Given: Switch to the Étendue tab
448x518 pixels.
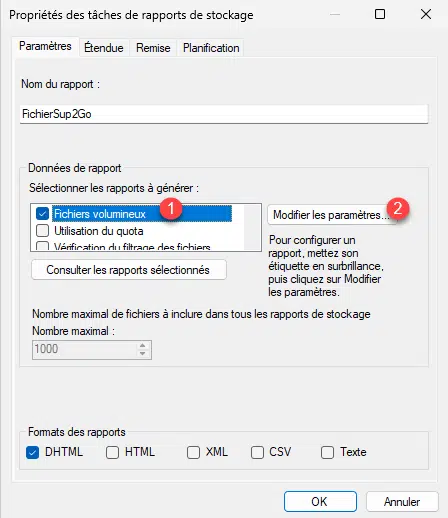Looking at the screenshot, I should click(x=104, y=48).
